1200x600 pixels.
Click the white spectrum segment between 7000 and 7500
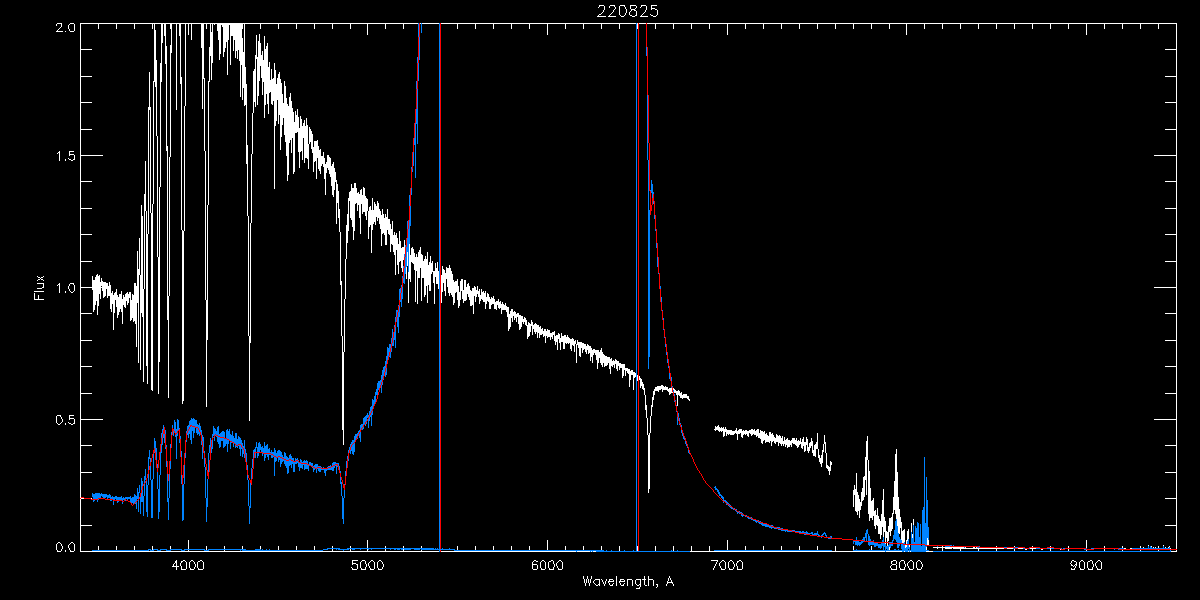pyautogui.click(x=760, y=436)
